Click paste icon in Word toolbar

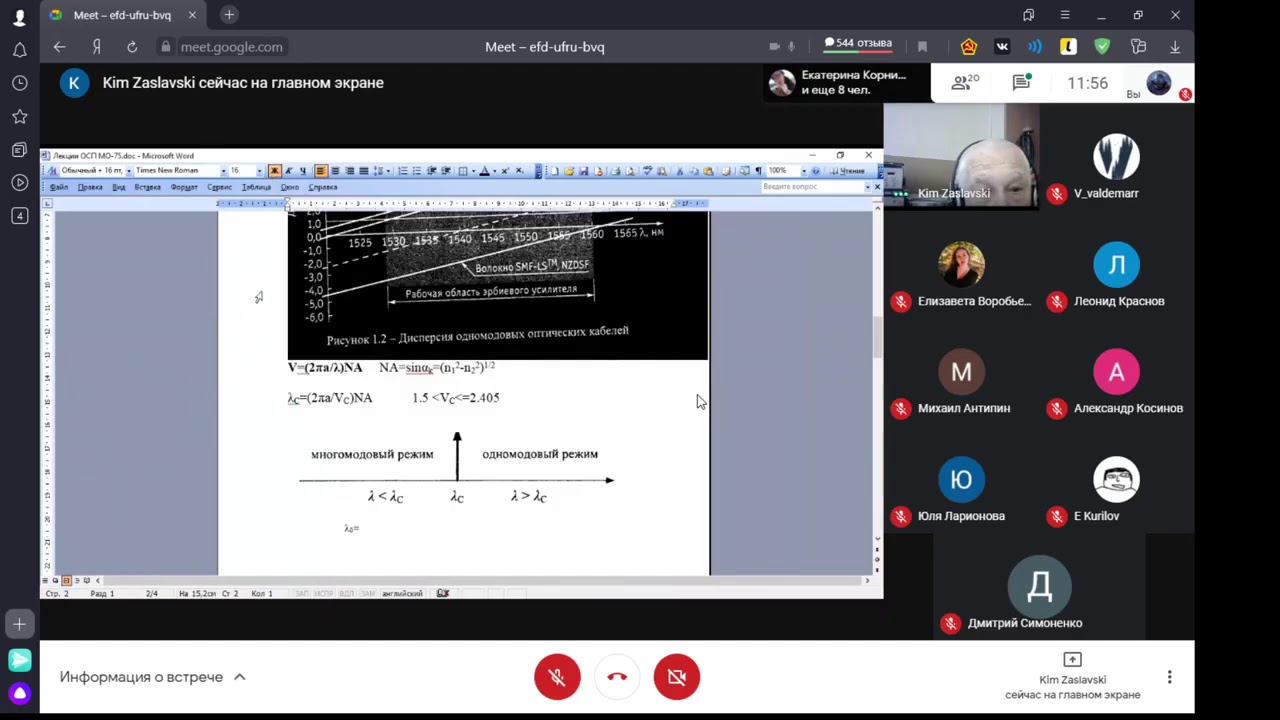708,171
